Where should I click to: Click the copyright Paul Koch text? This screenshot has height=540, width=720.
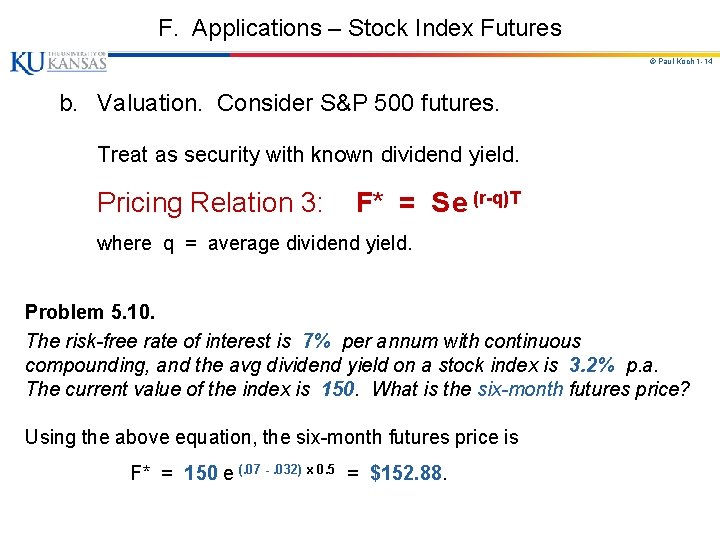[x=680, y=62]
